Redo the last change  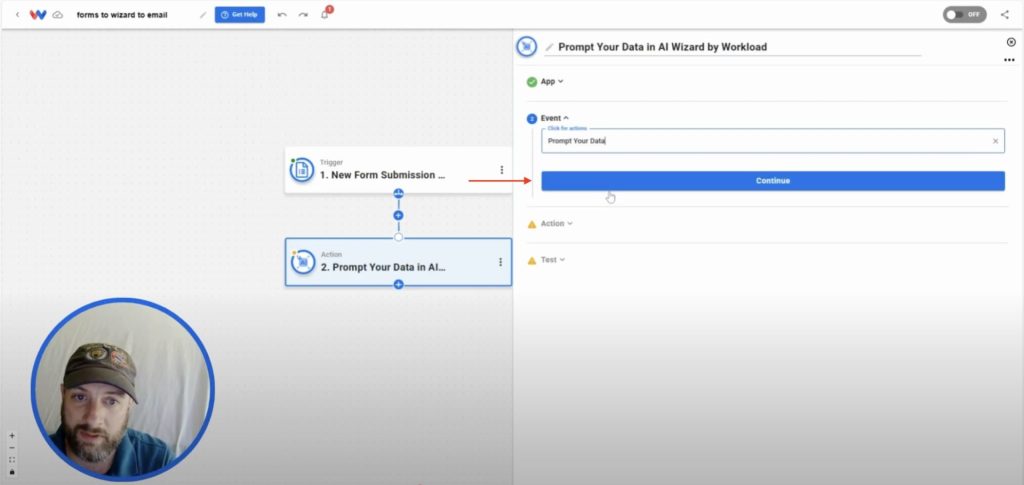[x=303, y=14]
